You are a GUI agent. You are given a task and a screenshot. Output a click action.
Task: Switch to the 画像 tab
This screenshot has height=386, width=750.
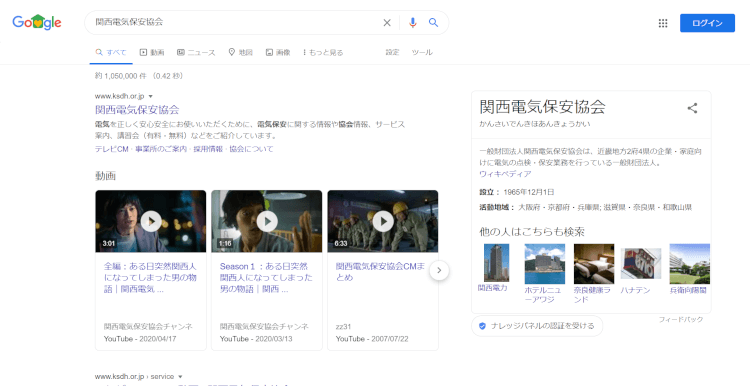pyautogui.click(x=278, y=52)
